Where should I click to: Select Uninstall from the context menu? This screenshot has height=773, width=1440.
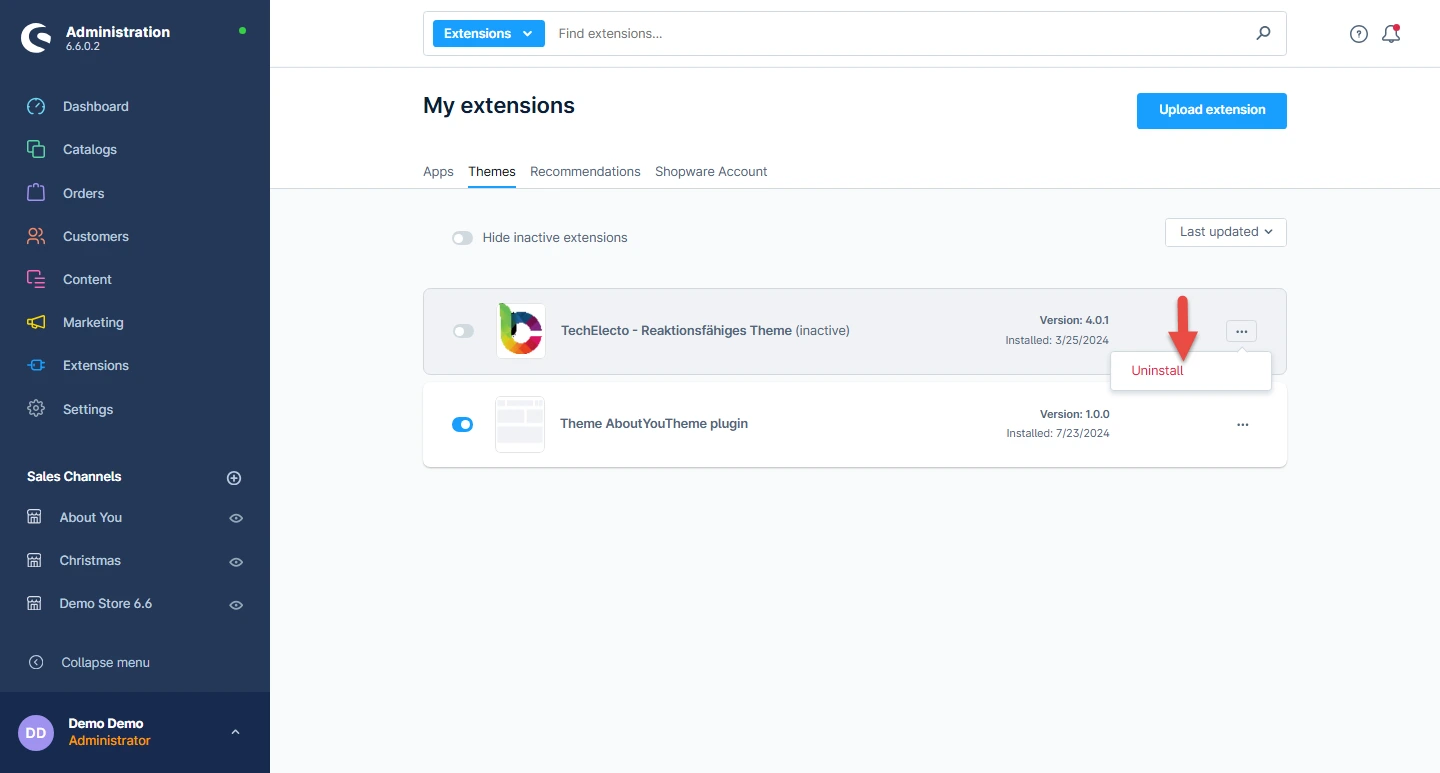[x=1157, y=371]
